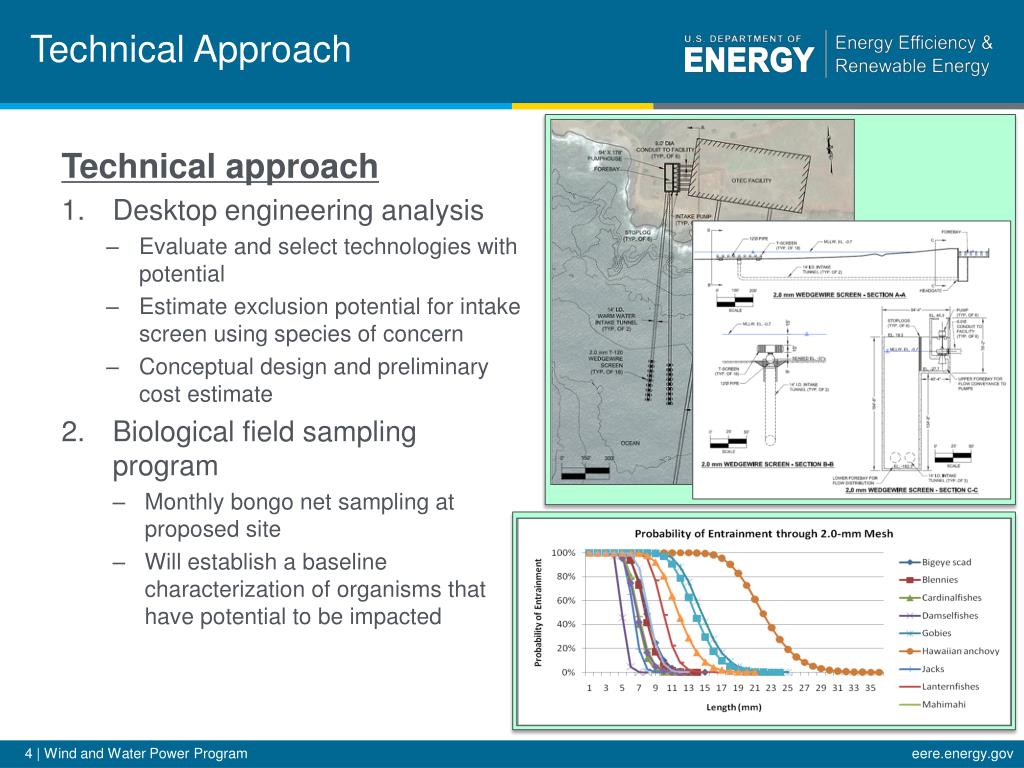Click the 'Probability of Entrainment' y-axis label
Image resolution: width=1024 pixels, height=768 pixels.
tap(538, 613)
